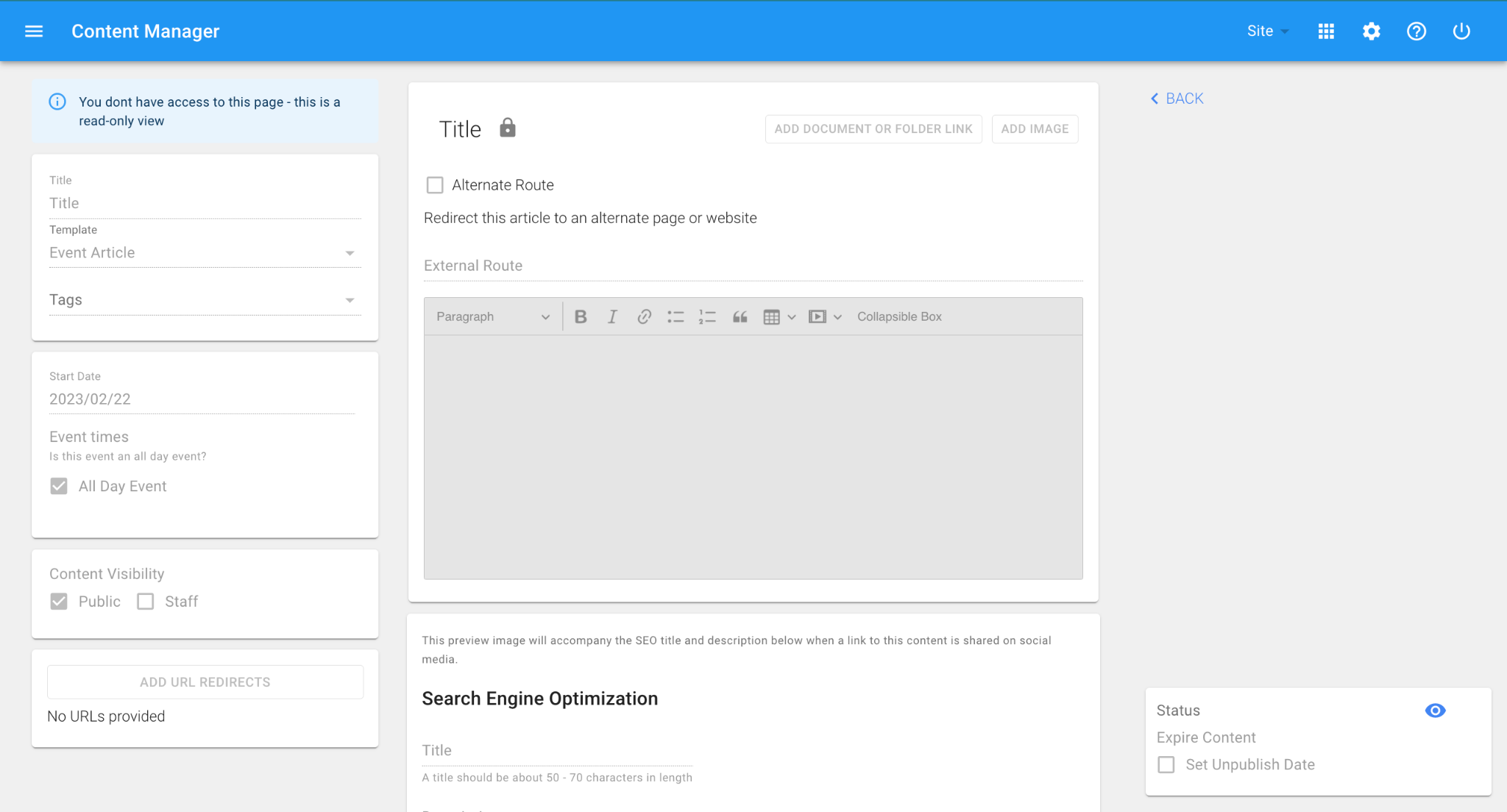Enable the Staff visibility checkbox
1507x812 pixels.
(146, 602)
